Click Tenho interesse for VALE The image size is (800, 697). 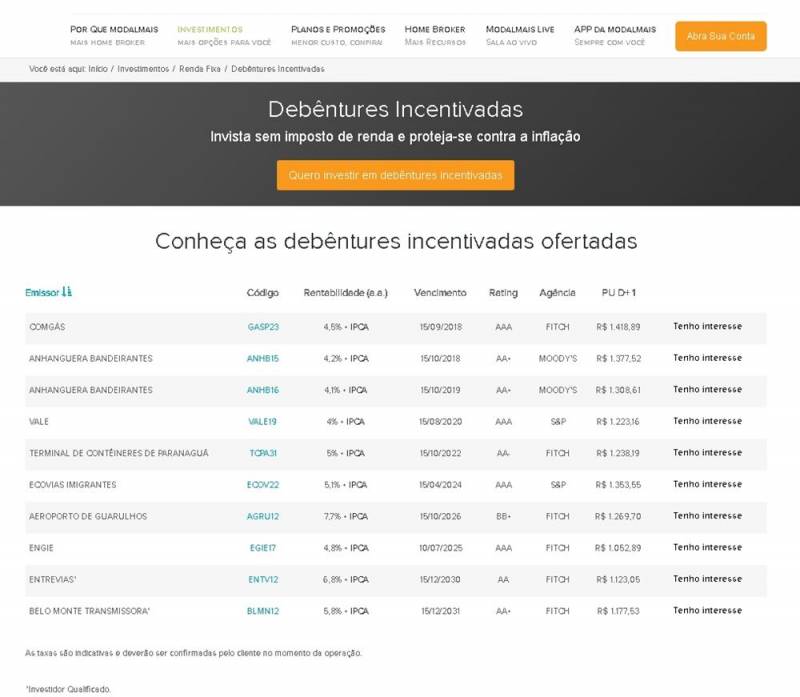click(707, 421)
